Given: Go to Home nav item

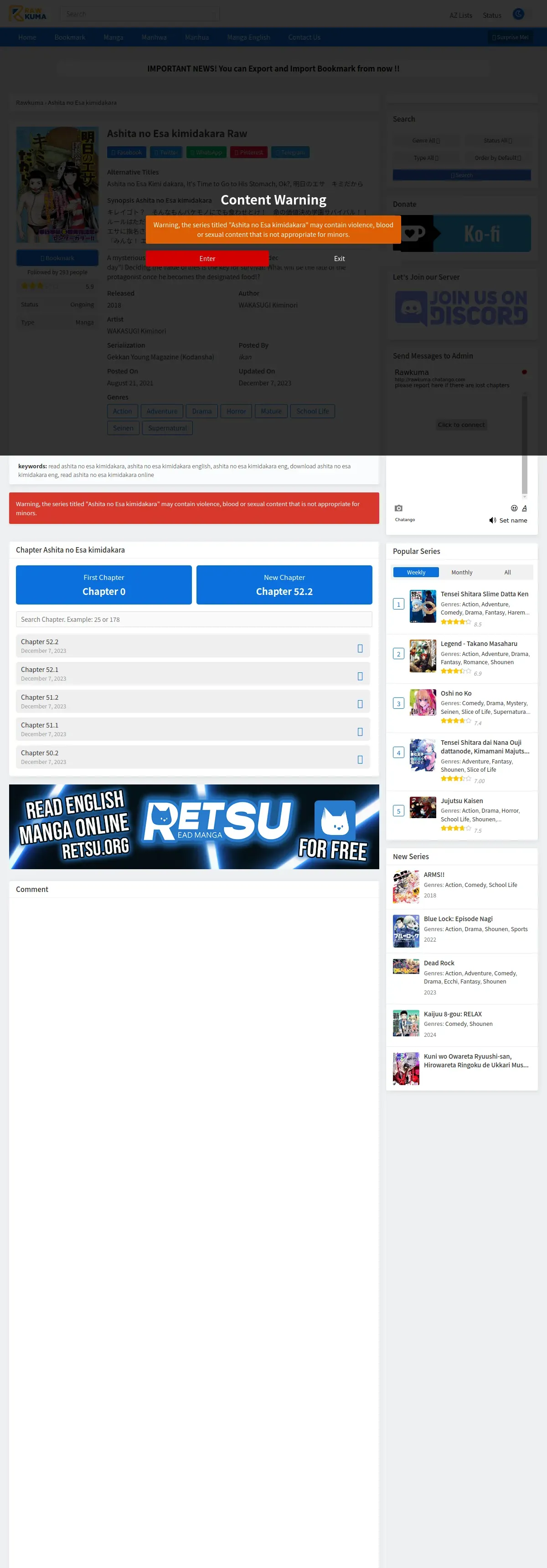Looking at the screenshot, I should [x=27, y=37].
